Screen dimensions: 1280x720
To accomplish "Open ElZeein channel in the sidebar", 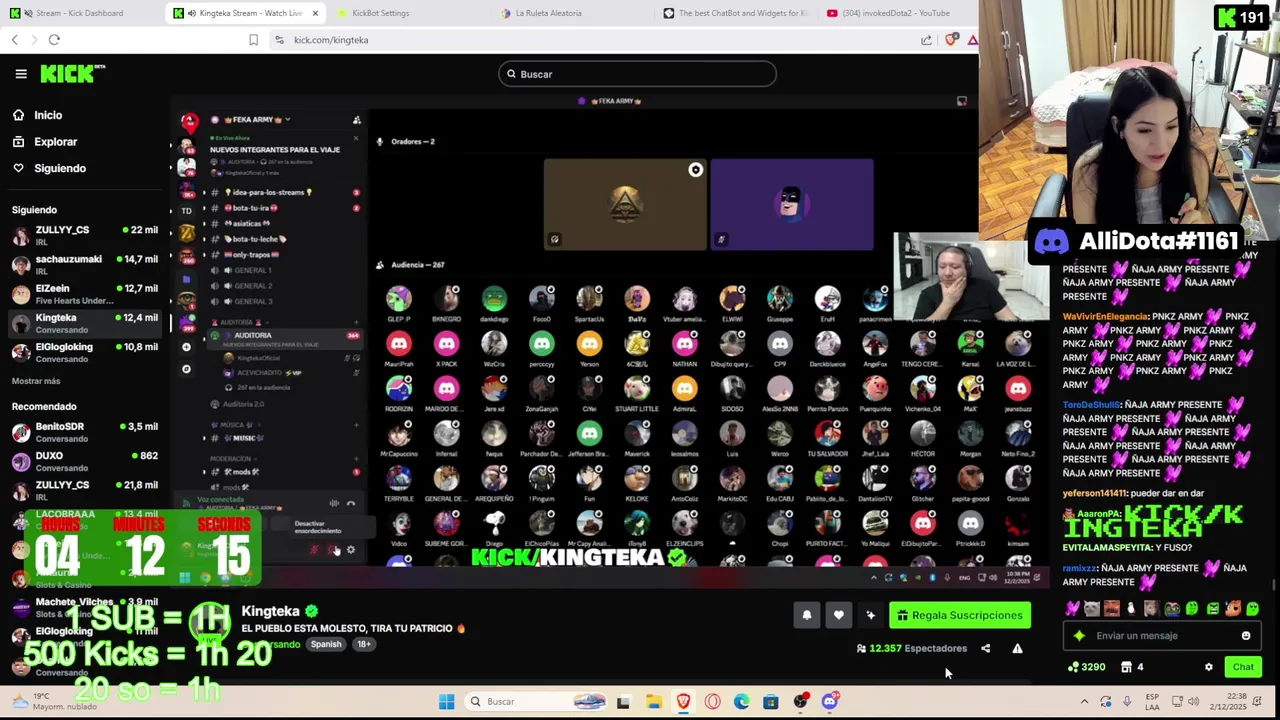I will [x=85, y=294].
